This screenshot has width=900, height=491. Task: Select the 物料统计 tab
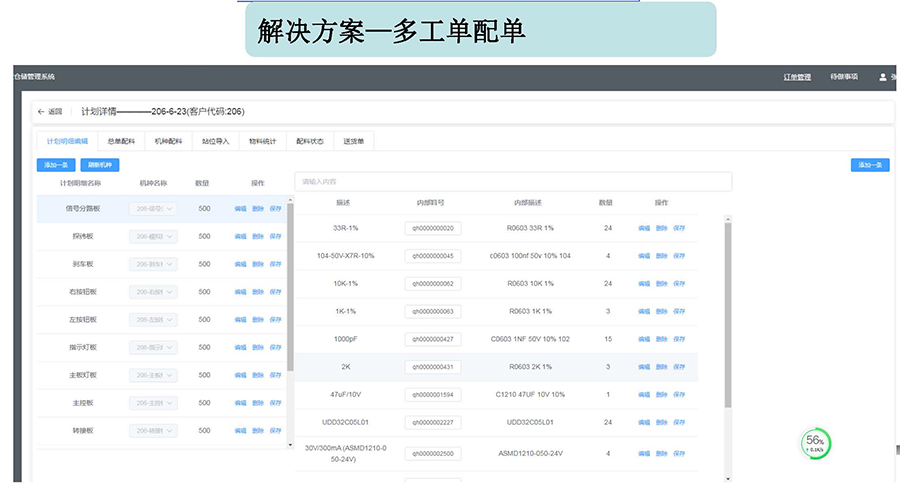pyautogui.click(x=263, y=141)
